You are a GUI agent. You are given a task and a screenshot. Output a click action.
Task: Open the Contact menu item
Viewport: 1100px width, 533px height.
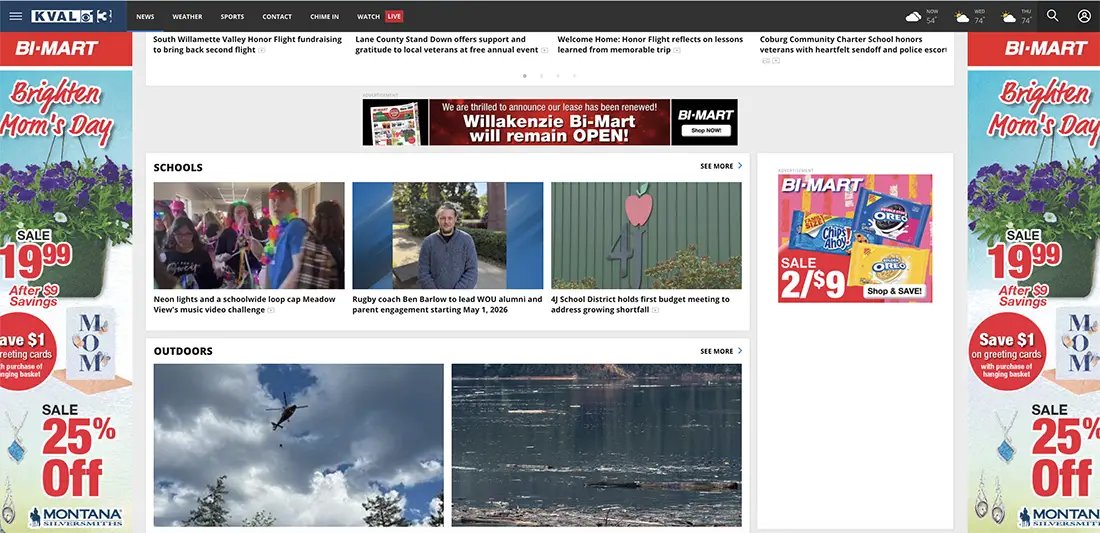pos(277,16)
